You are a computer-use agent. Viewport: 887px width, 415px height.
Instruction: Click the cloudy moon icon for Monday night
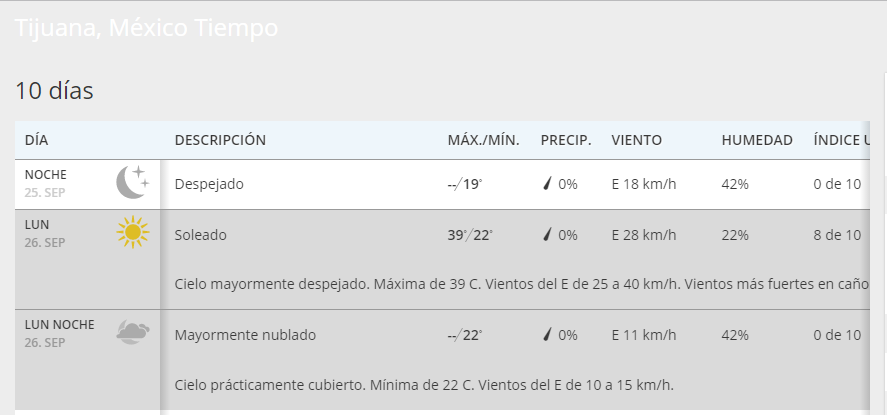tap(132, 333)
